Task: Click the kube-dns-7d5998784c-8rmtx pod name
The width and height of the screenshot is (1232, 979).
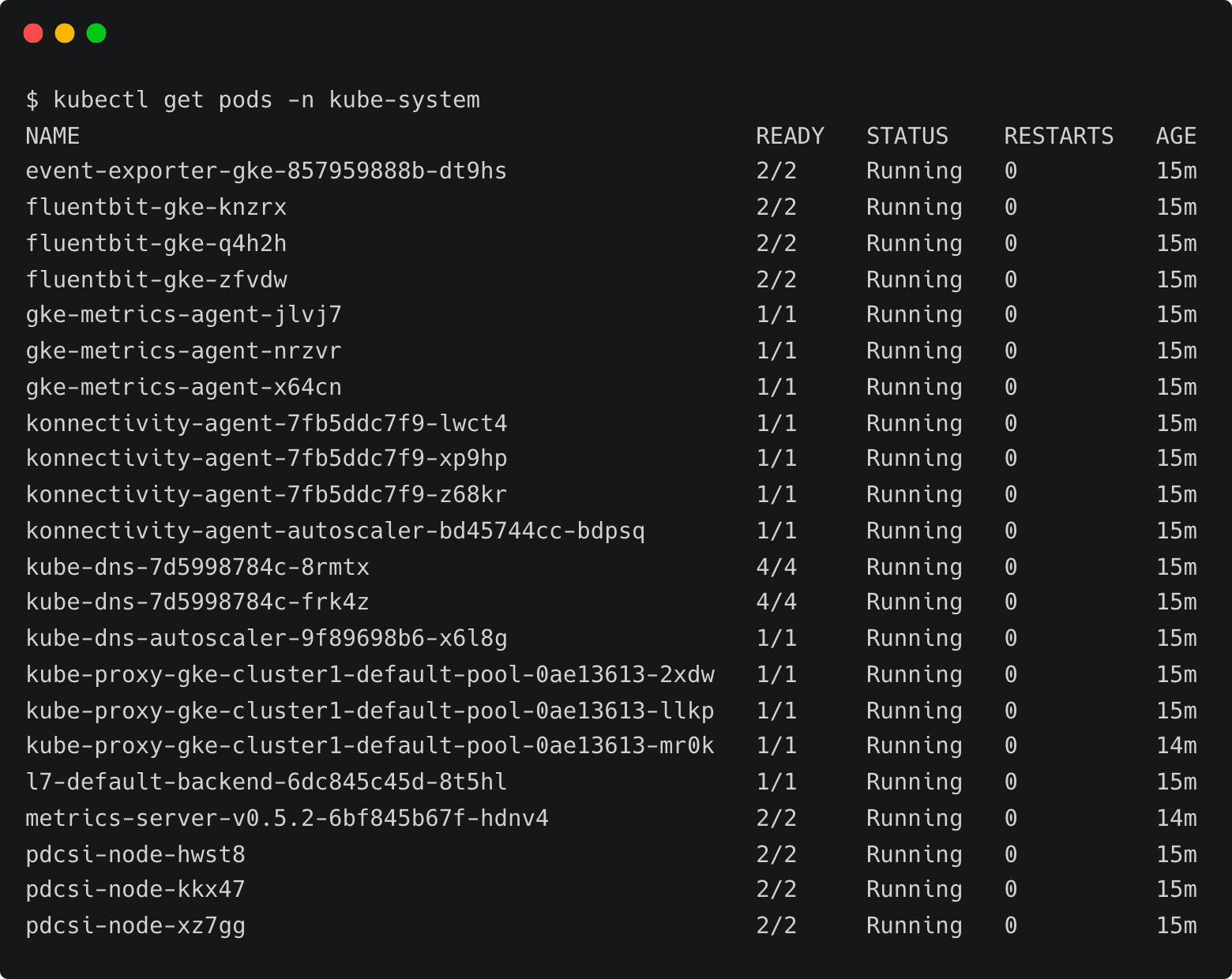Action: pos(197,568)
